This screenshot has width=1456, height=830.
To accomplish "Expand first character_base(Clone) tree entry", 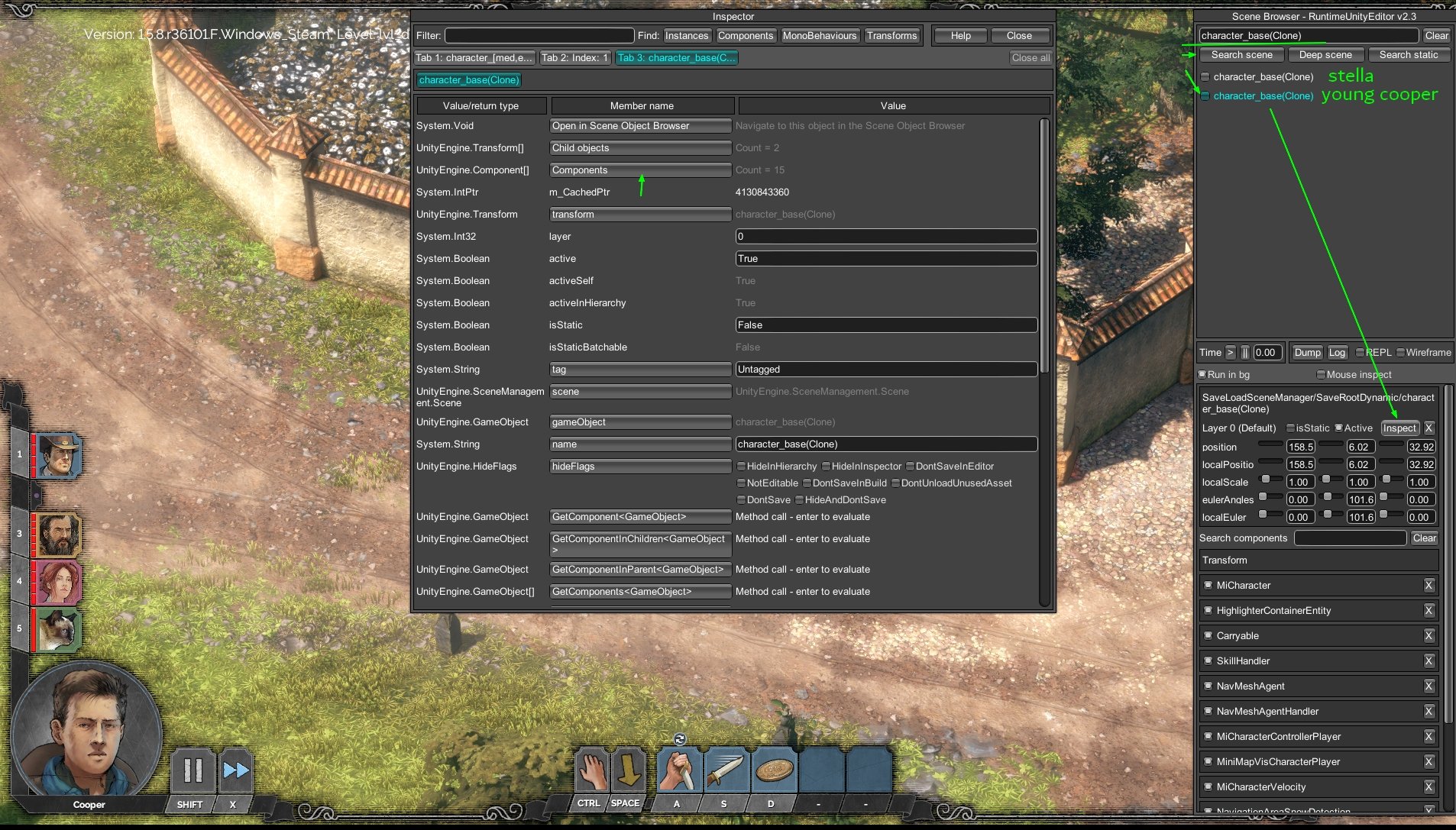I will click(x=1205, y=77).
